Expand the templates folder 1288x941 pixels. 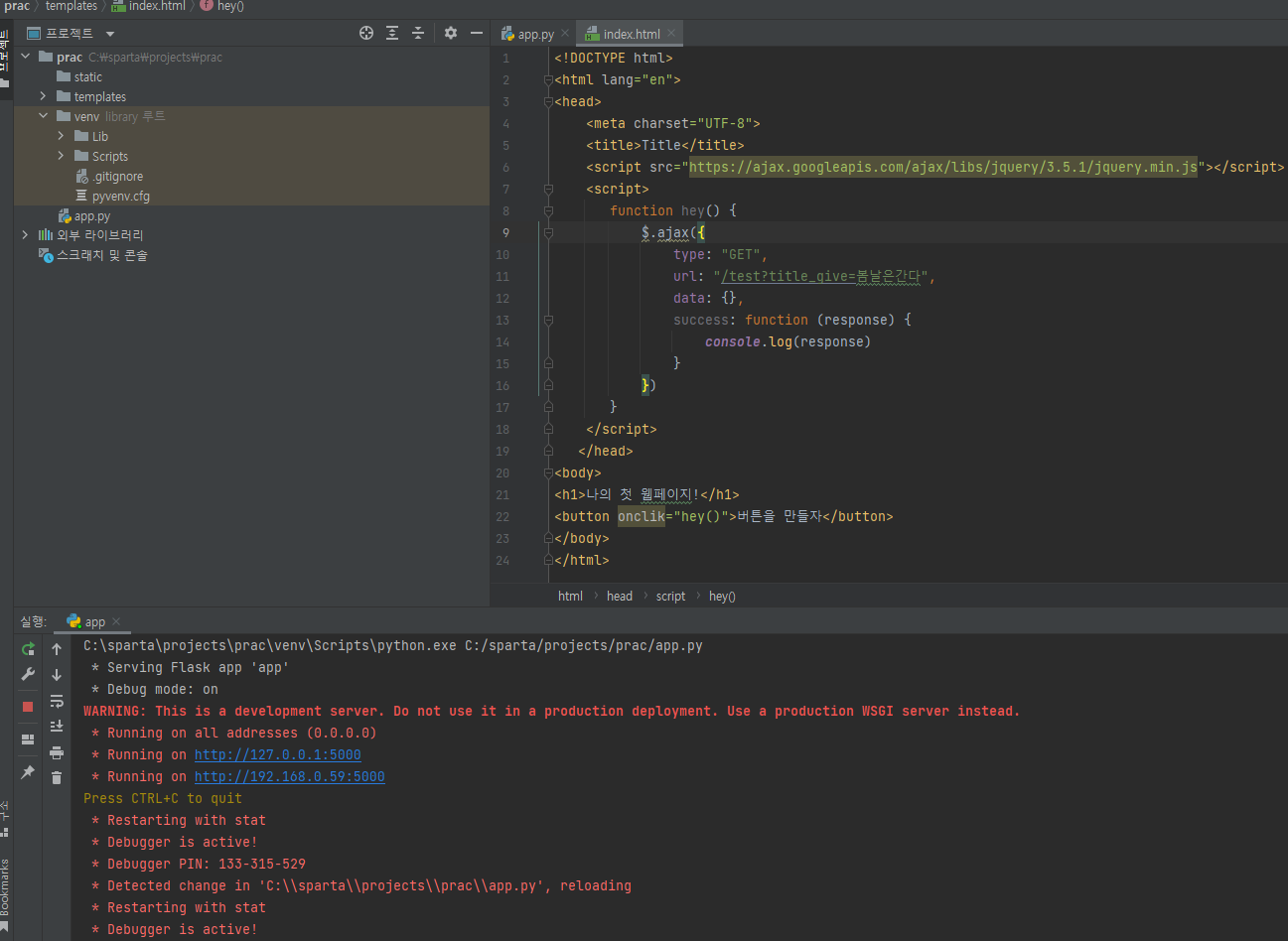(x=43, y=96)
